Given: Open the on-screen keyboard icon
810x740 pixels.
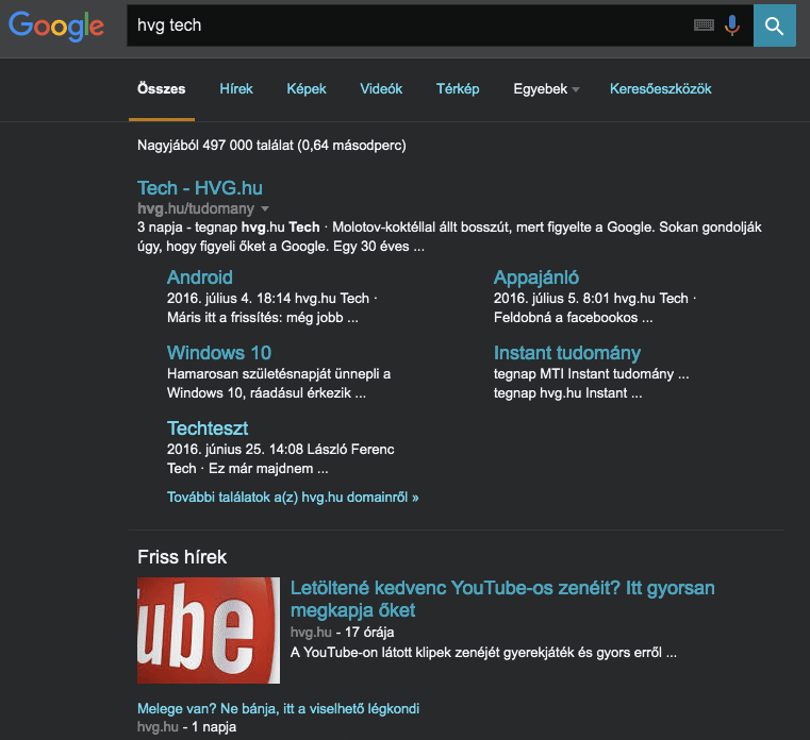Looking at the screenshot, I should pos(704,25).
